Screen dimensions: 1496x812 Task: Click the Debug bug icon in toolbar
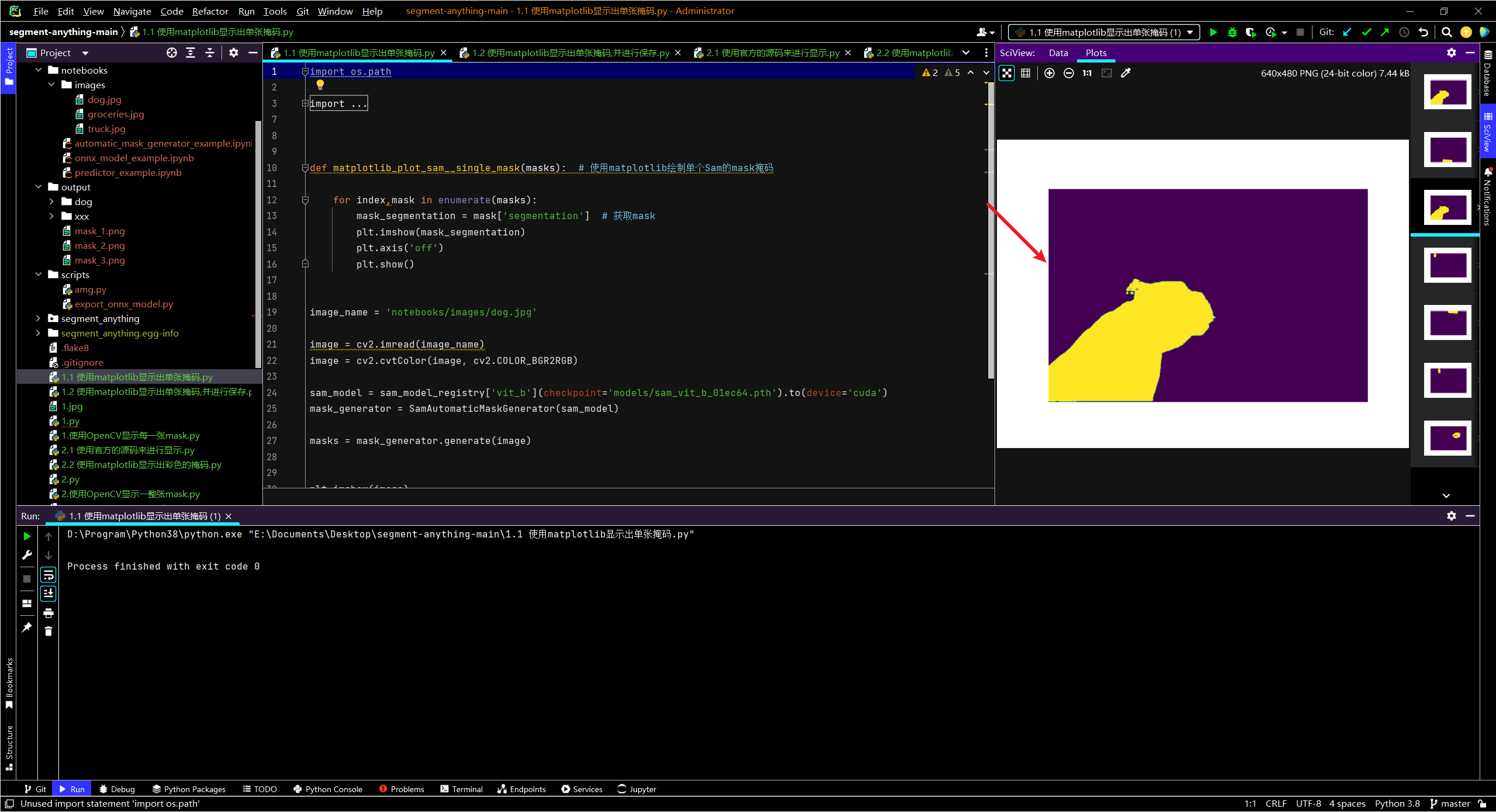point(1232,32)
